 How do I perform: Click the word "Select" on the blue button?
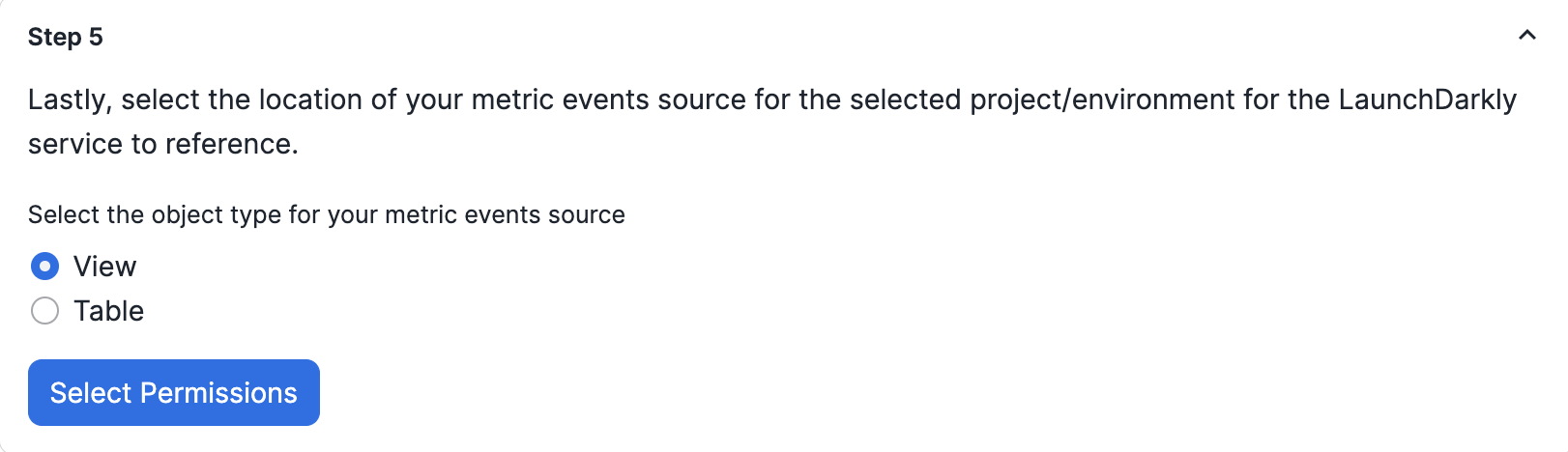click(x=90, y=393)
